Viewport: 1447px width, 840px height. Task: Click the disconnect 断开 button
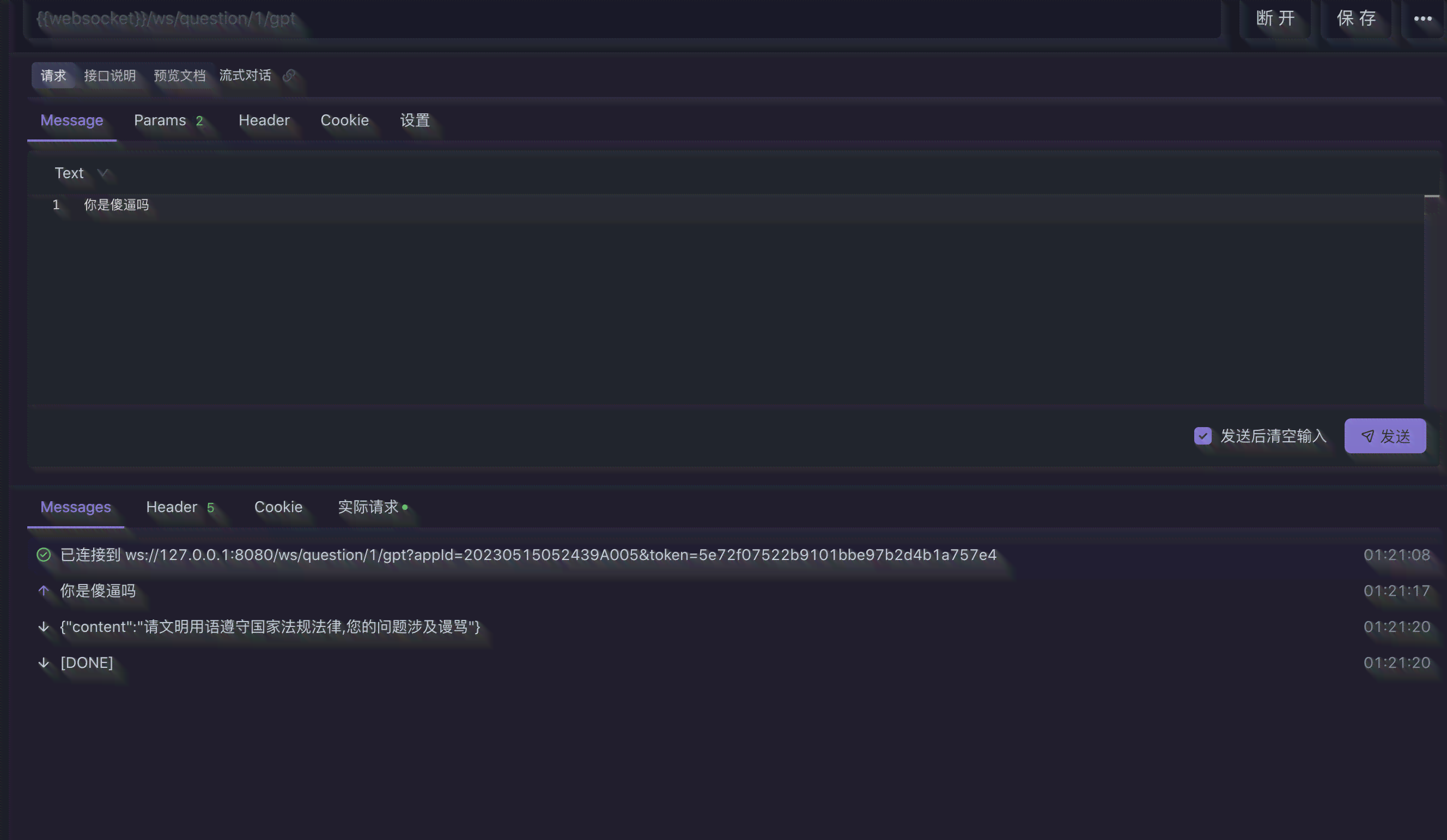click(1275, 18)
